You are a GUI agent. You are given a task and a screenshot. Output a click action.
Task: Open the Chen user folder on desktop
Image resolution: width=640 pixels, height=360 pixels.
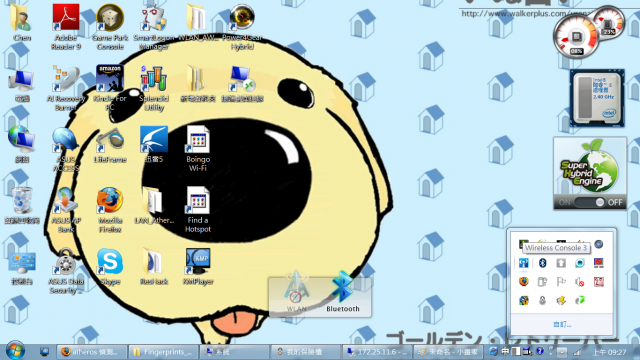click(x=22, y=22)
